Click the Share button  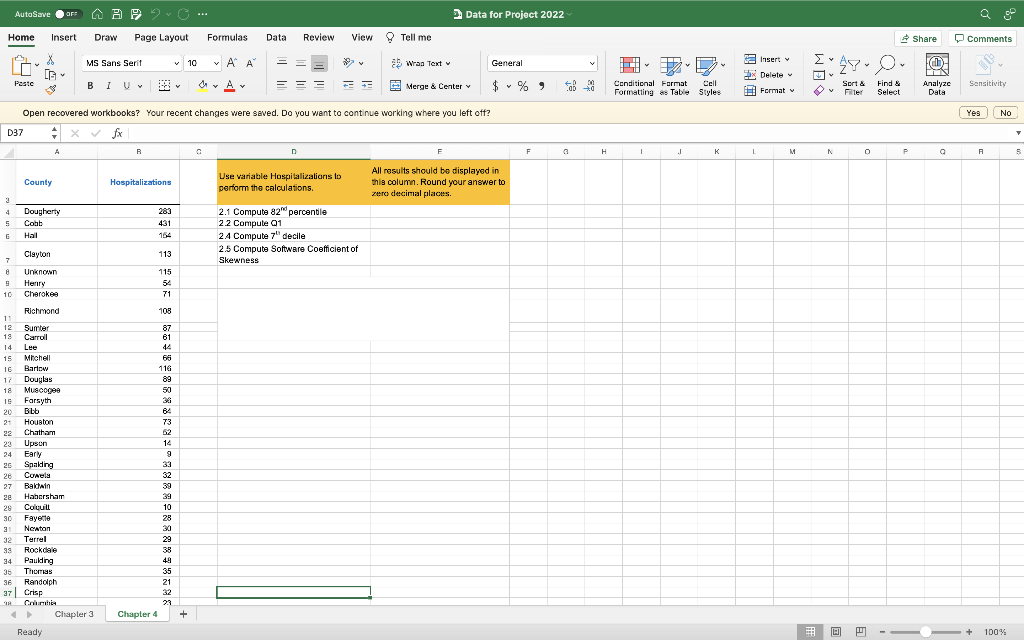pos(917,38)
